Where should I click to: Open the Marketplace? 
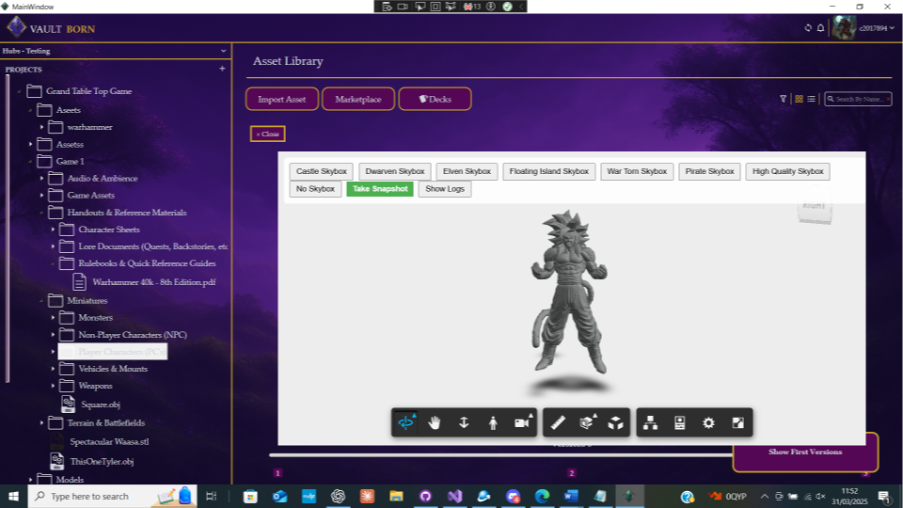pos(358,99)
